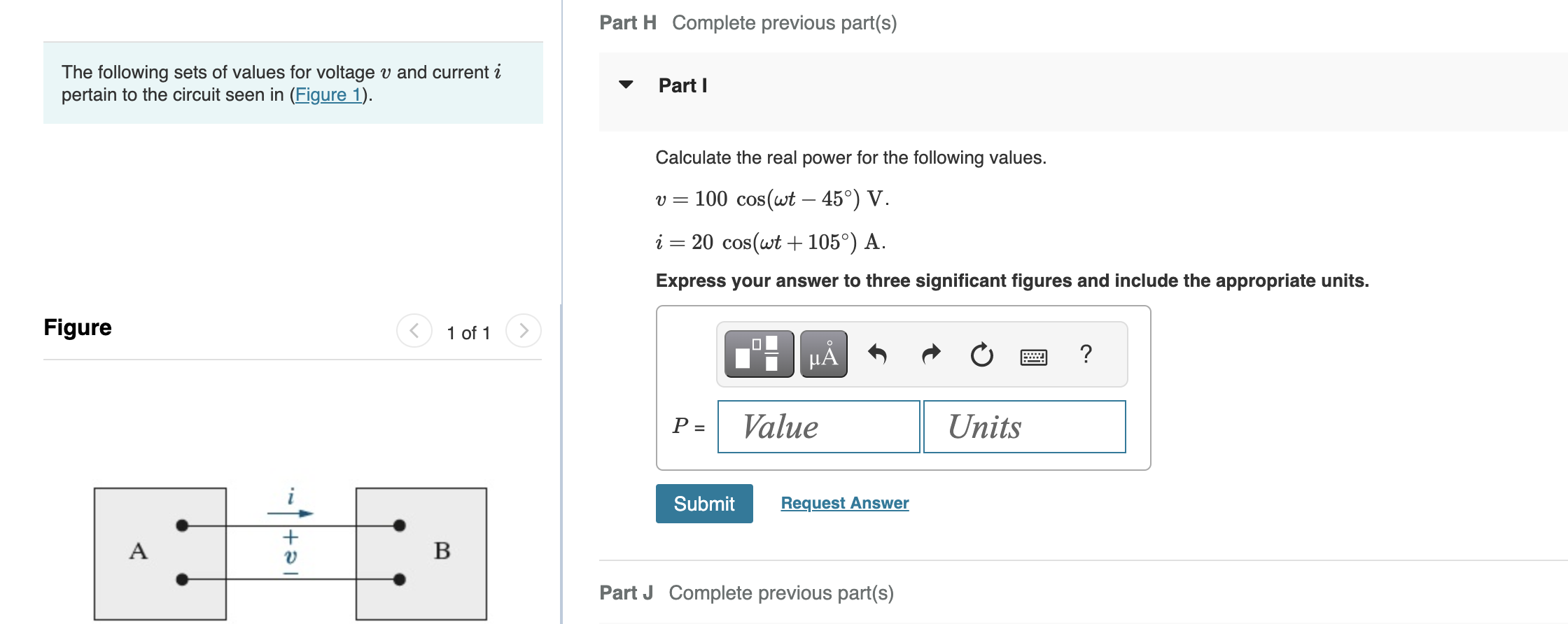Click the undo arrow in the answer toolbar
Screen dimensions: 1568x624
pyautogui.click(x=878, y=355)
